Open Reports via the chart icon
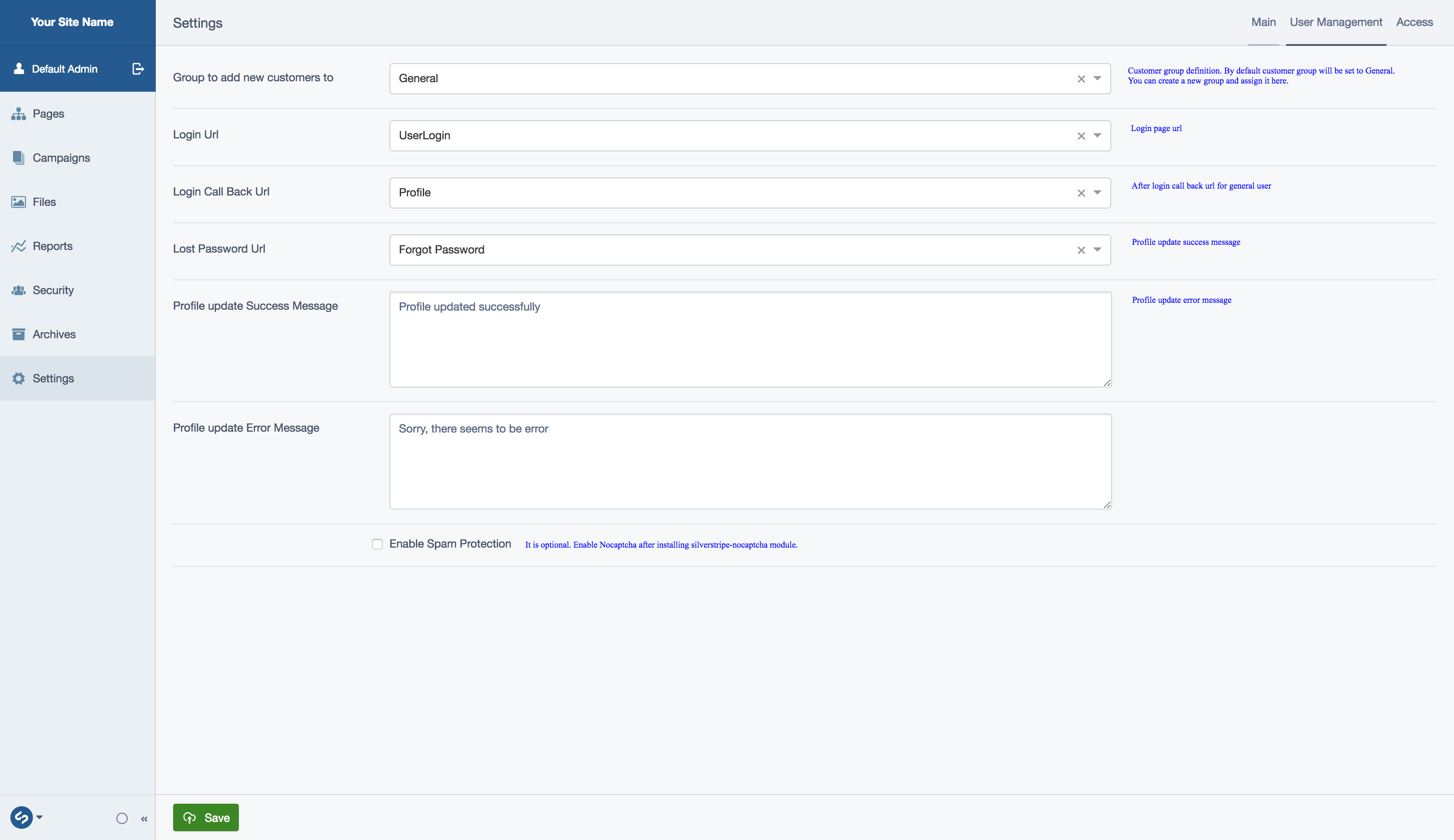The image size is (1454, 840). click(19, 247)
